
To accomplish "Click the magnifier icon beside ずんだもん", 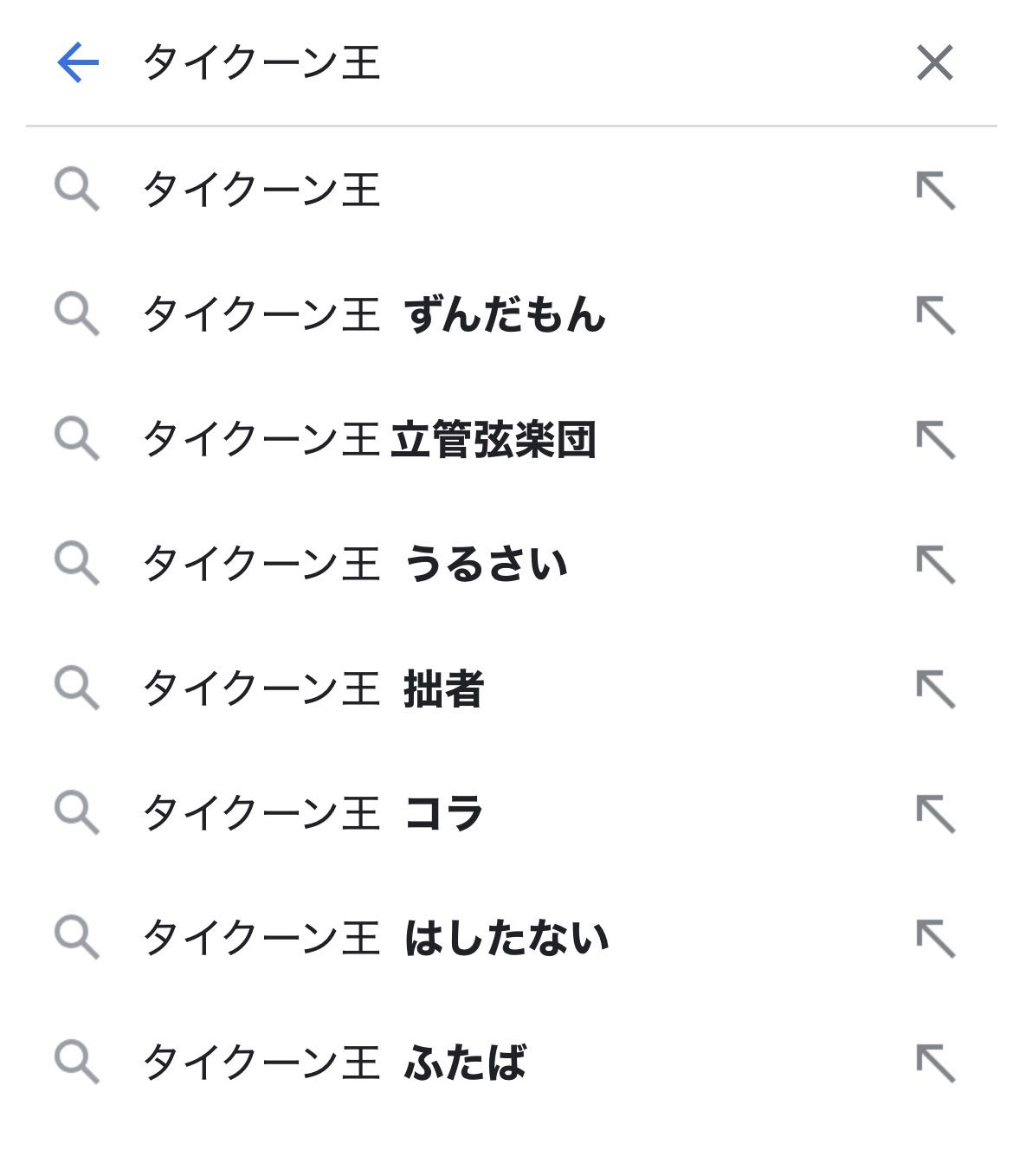I will [77, 314].
